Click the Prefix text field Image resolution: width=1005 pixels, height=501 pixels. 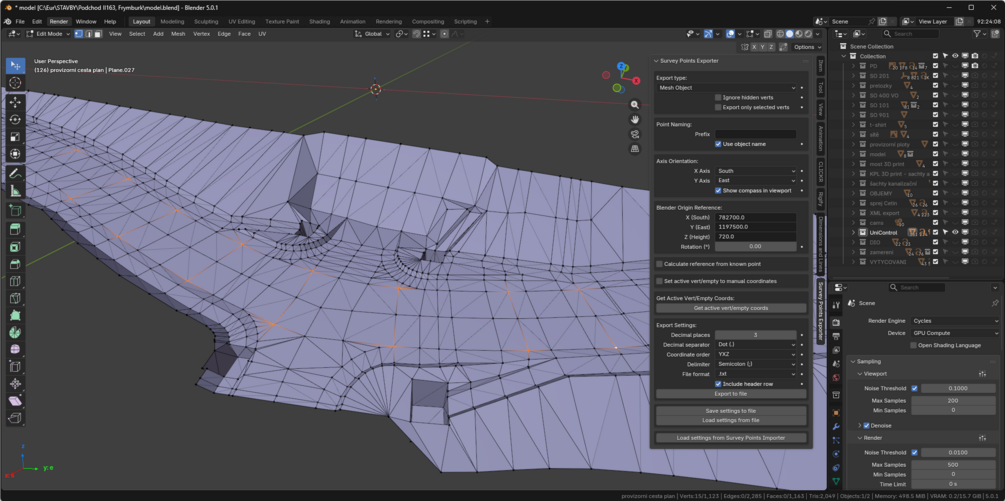point(755,134)
